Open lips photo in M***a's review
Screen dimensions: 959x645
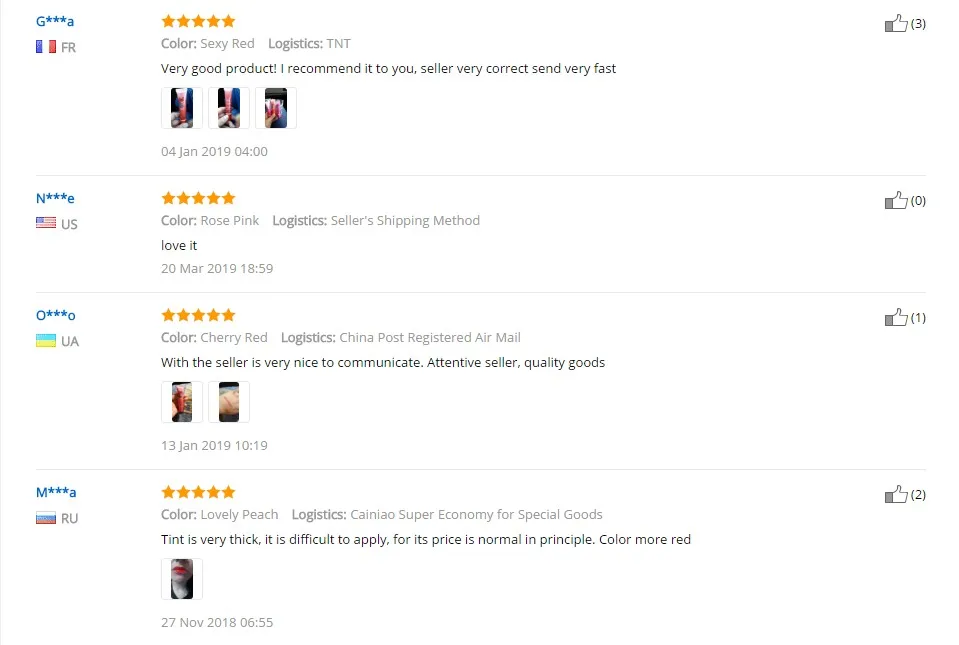point(182,579)
